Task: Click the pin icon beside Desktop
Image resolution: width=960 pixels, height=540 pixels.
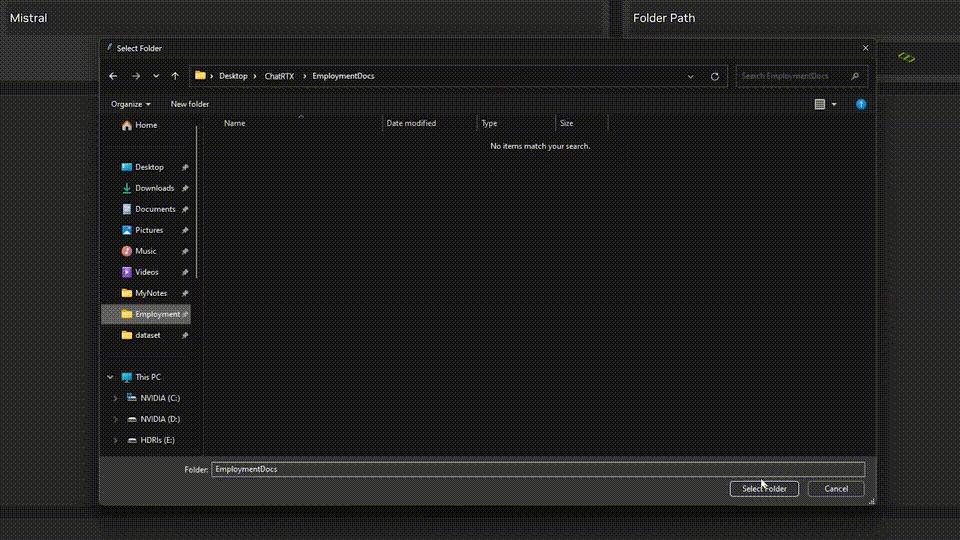Action: point(185,167)
